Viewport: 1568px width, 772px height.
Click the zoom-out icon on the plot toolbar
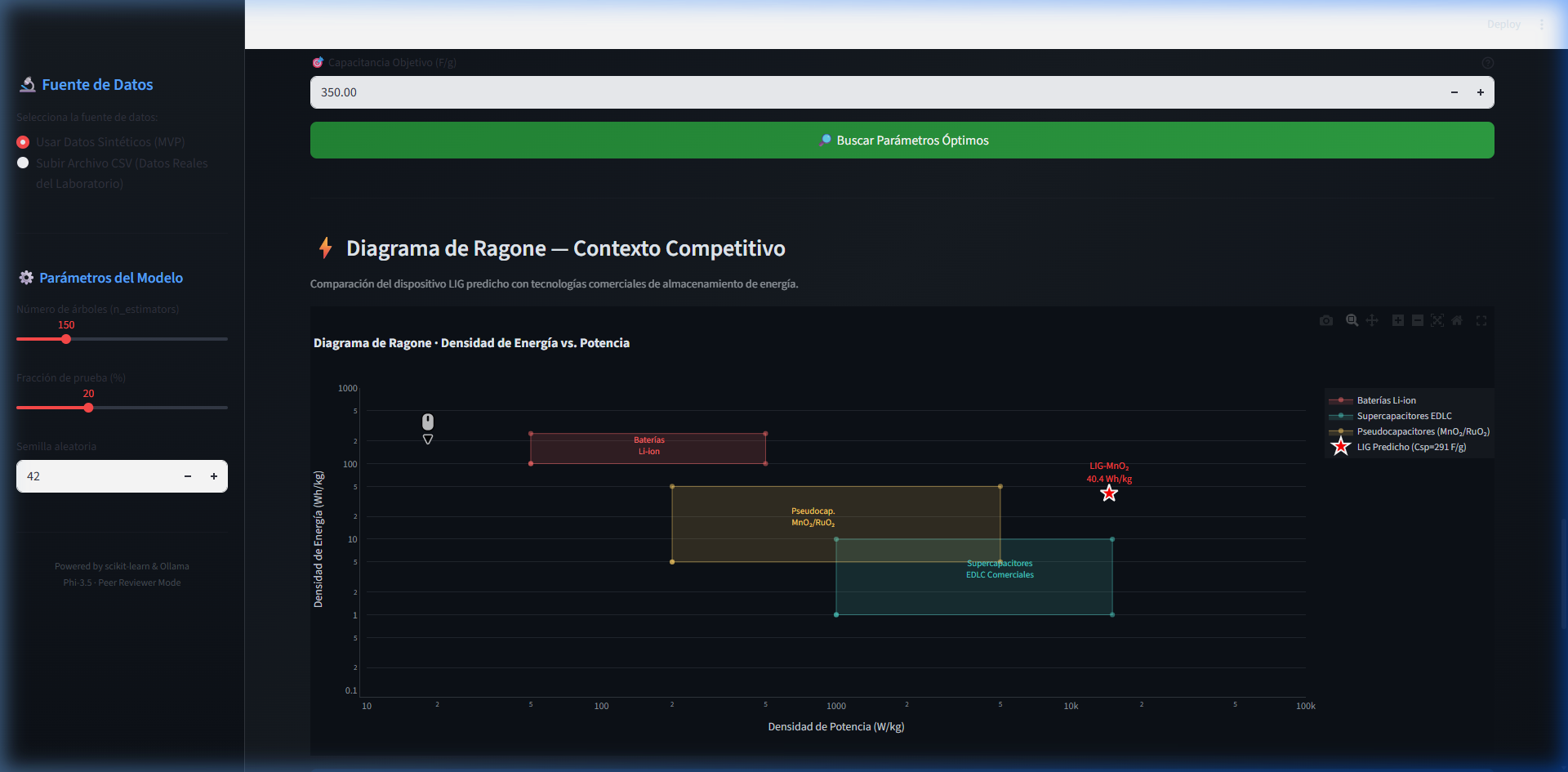click(1418, 320)
